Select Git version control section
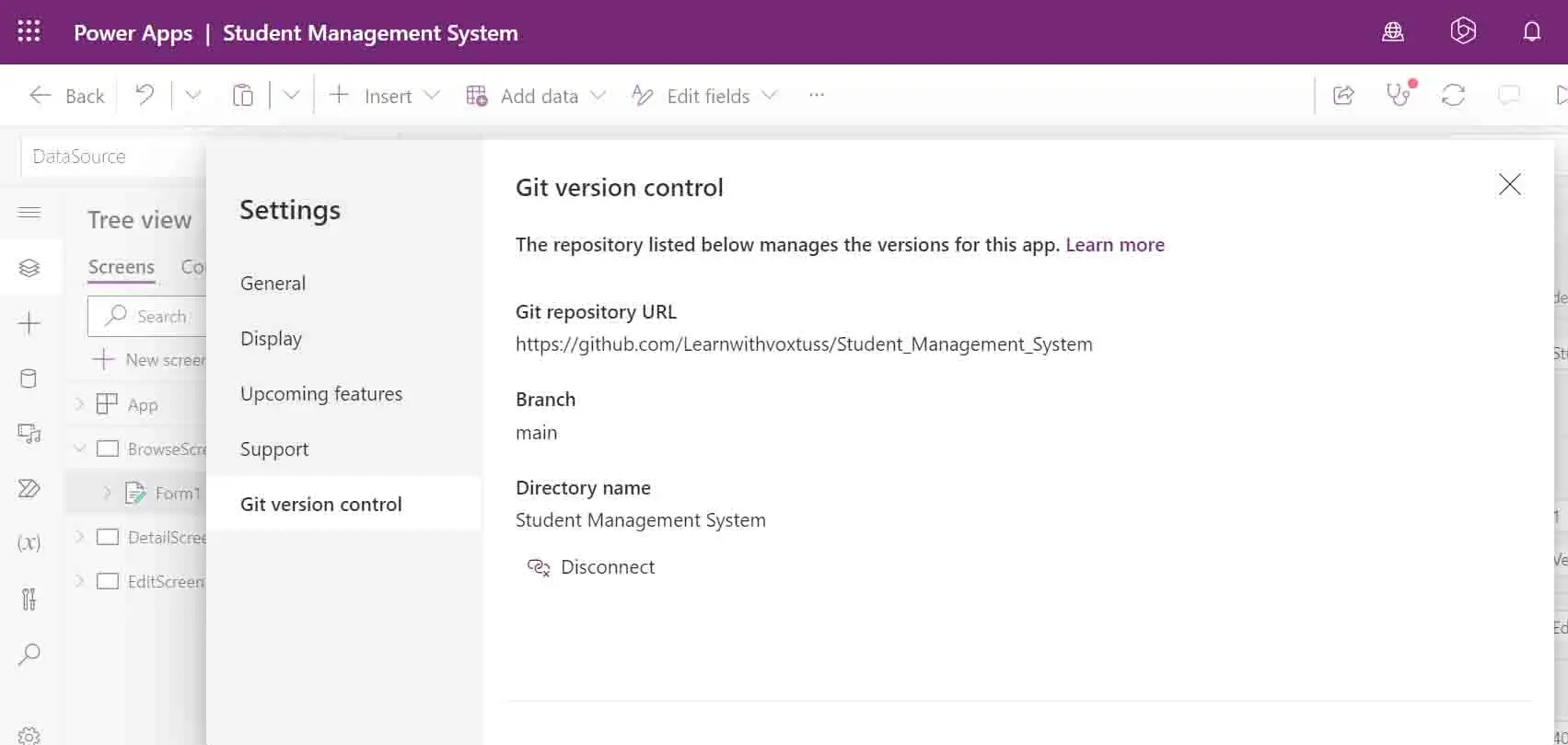Screen dimensions: 1568x745 [x=344, y=504]
